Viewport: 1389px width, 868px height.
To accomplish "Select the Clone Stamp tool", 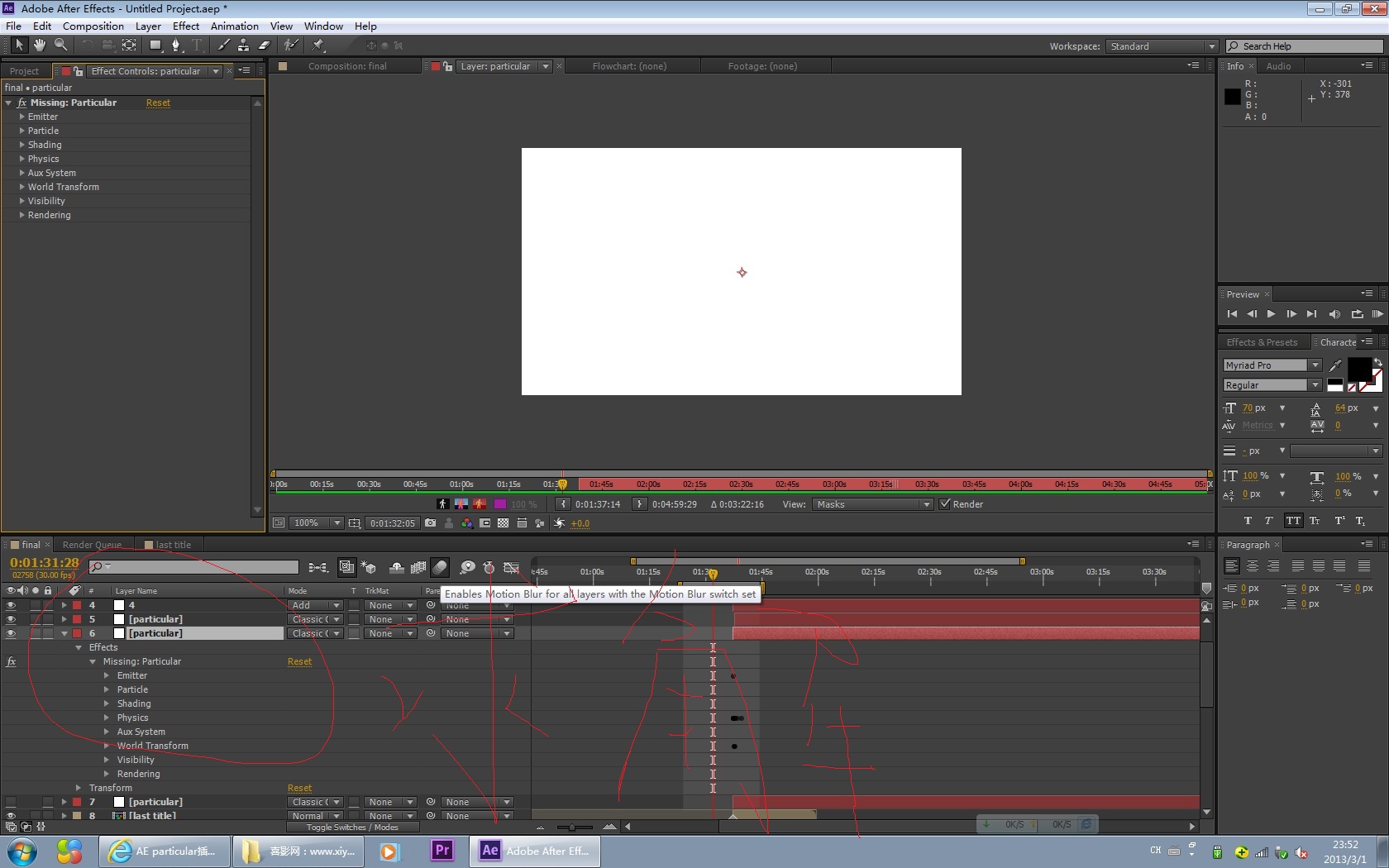I will [x=244, y=45].
